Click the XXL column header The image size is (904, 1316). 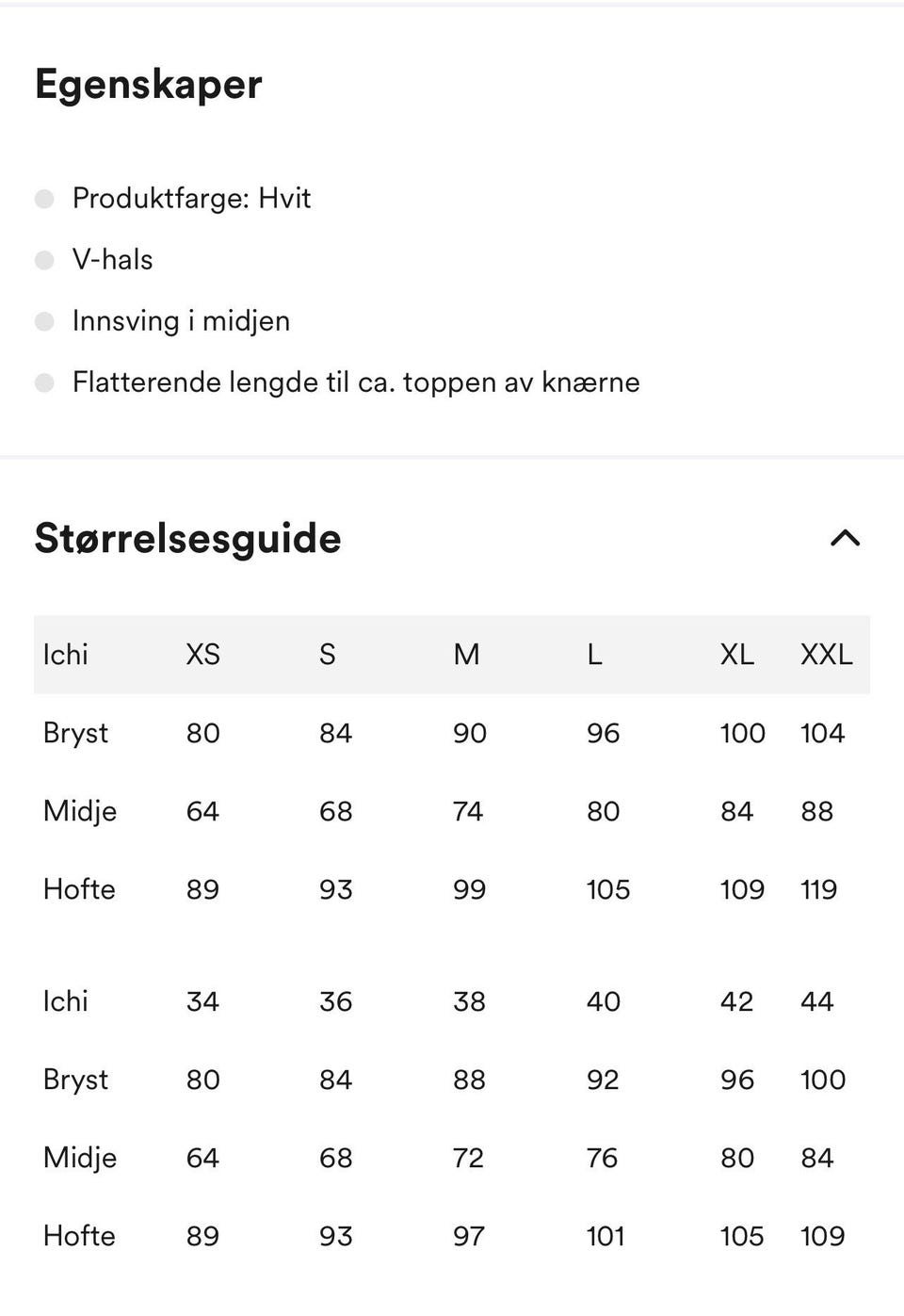click(826, 654)
